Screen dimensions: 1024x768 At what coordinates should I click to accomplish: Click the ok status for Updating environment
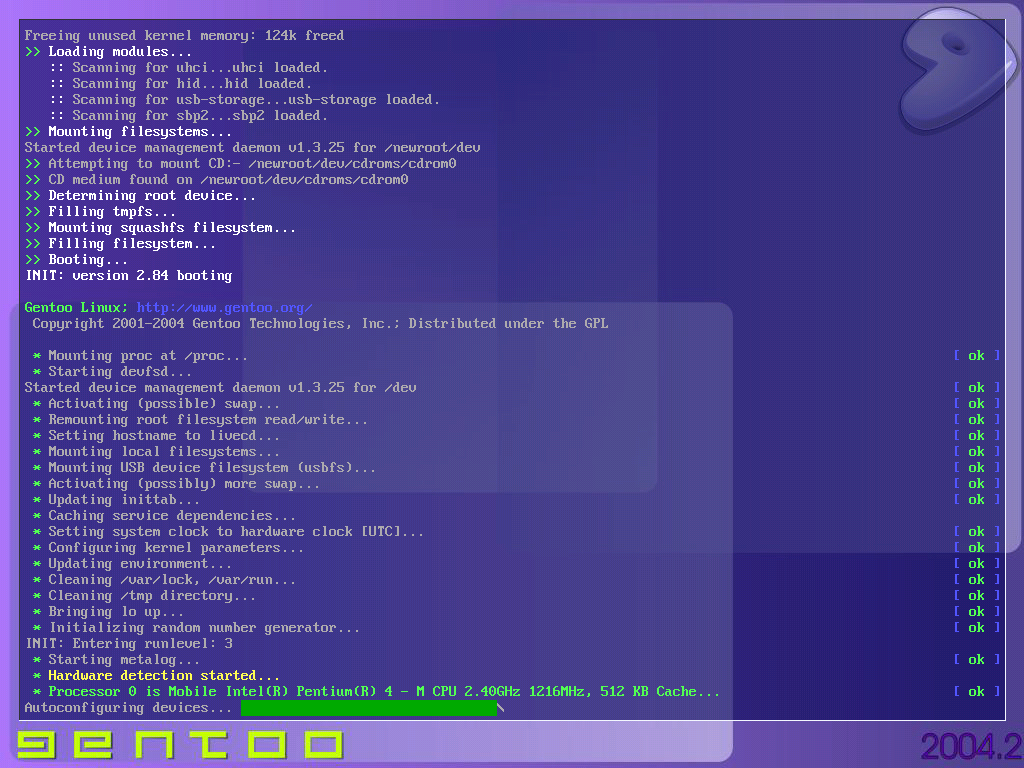tap(976, 564)
